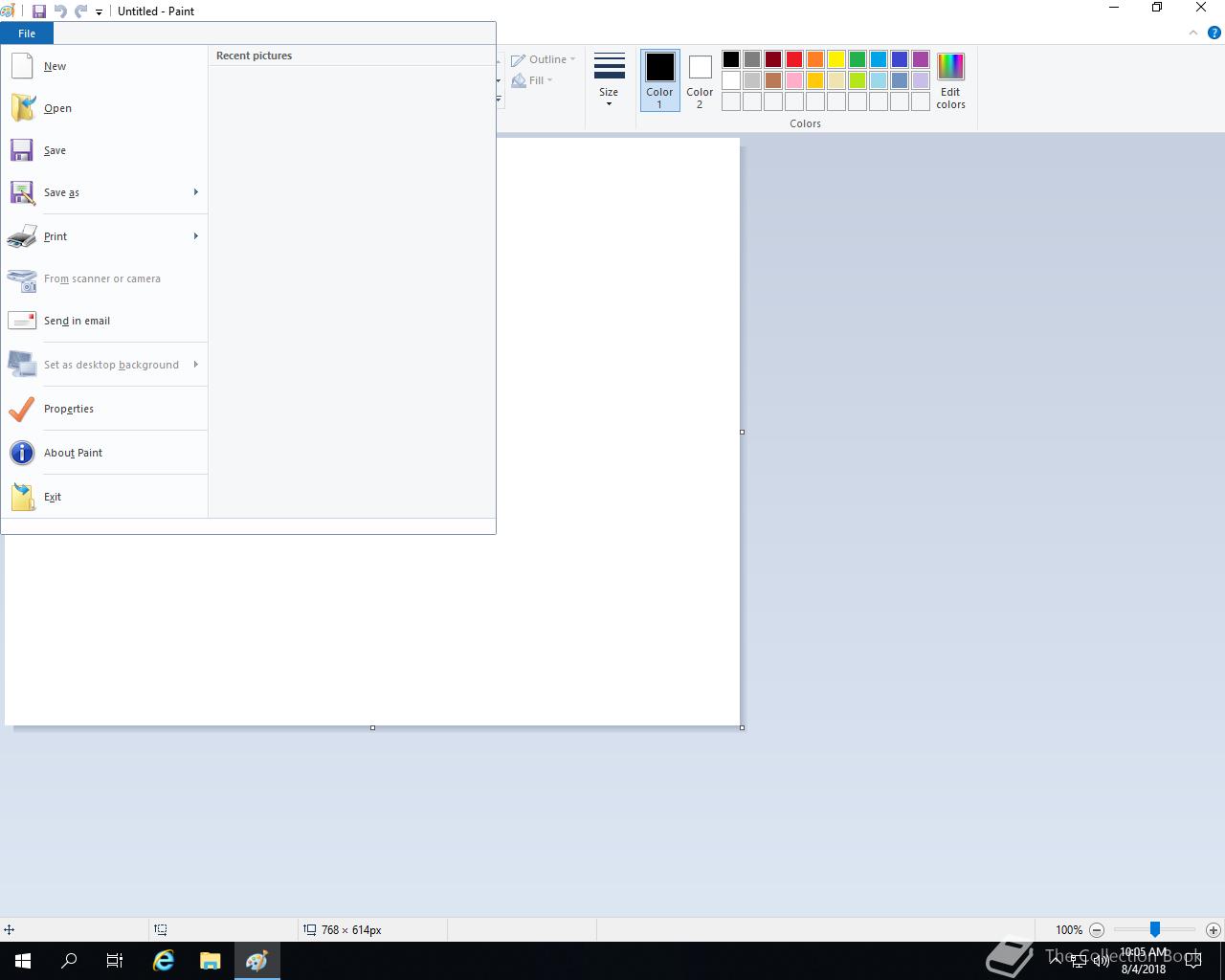The image size is (1225, 980).
Task: Choose Open from the File menu
Action: point(105,108)
